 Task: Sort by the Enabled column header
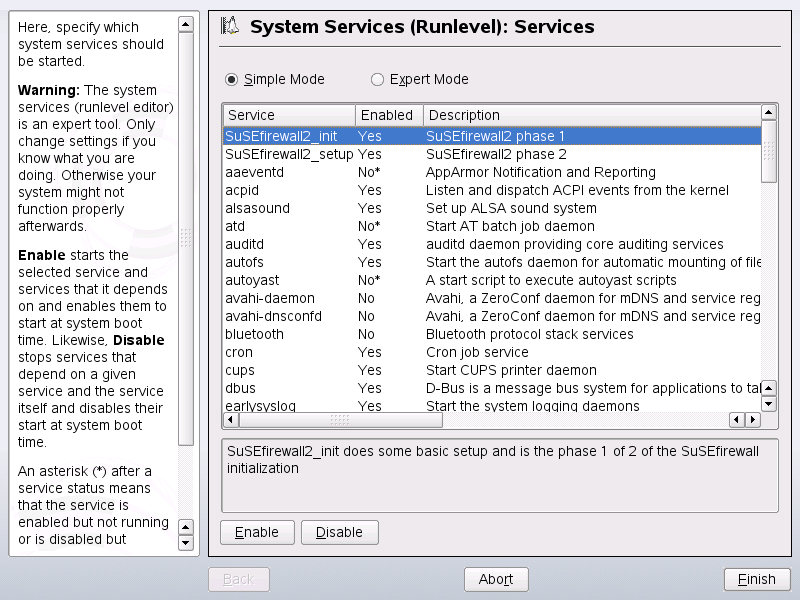point(388,115)
